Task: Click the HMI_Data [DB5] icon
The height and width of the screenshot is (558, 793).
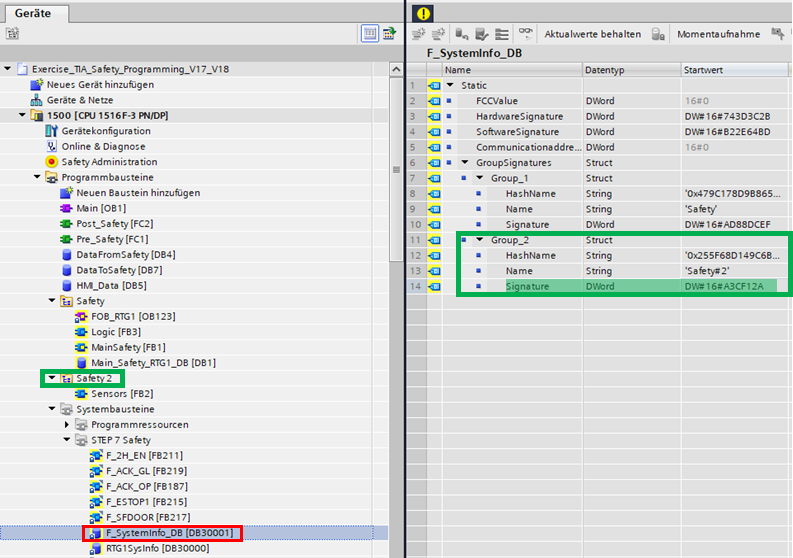Action: (66, 285)
